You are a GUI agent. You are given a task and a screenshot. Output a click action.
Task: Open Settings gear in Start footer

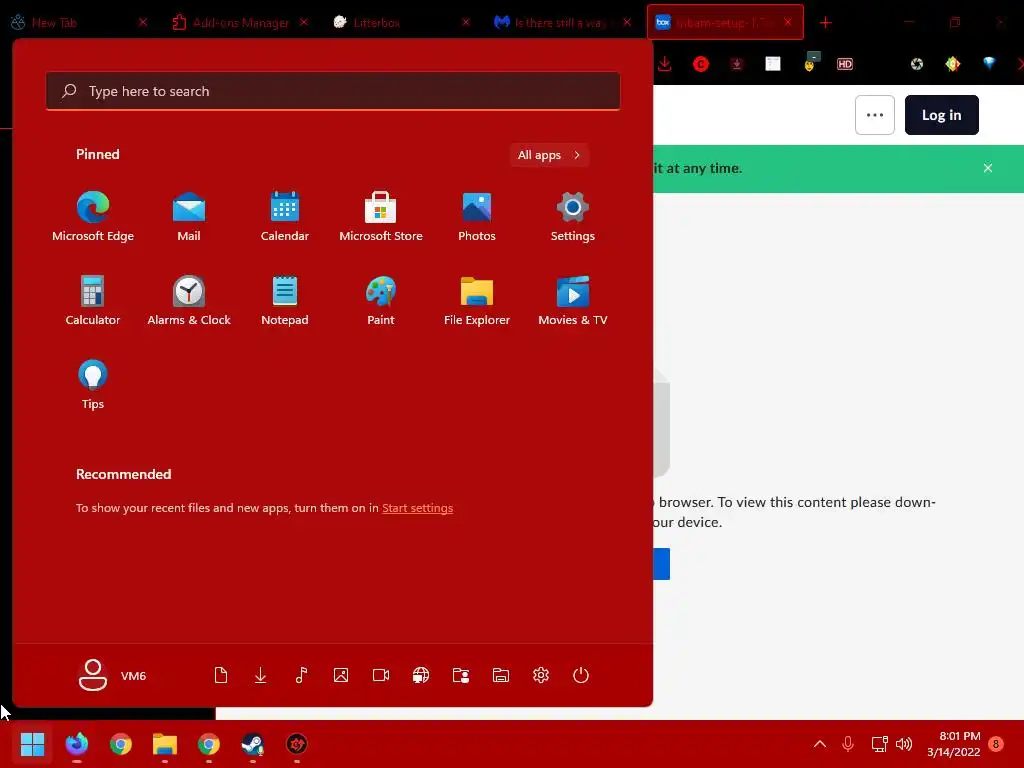point(541,675)
